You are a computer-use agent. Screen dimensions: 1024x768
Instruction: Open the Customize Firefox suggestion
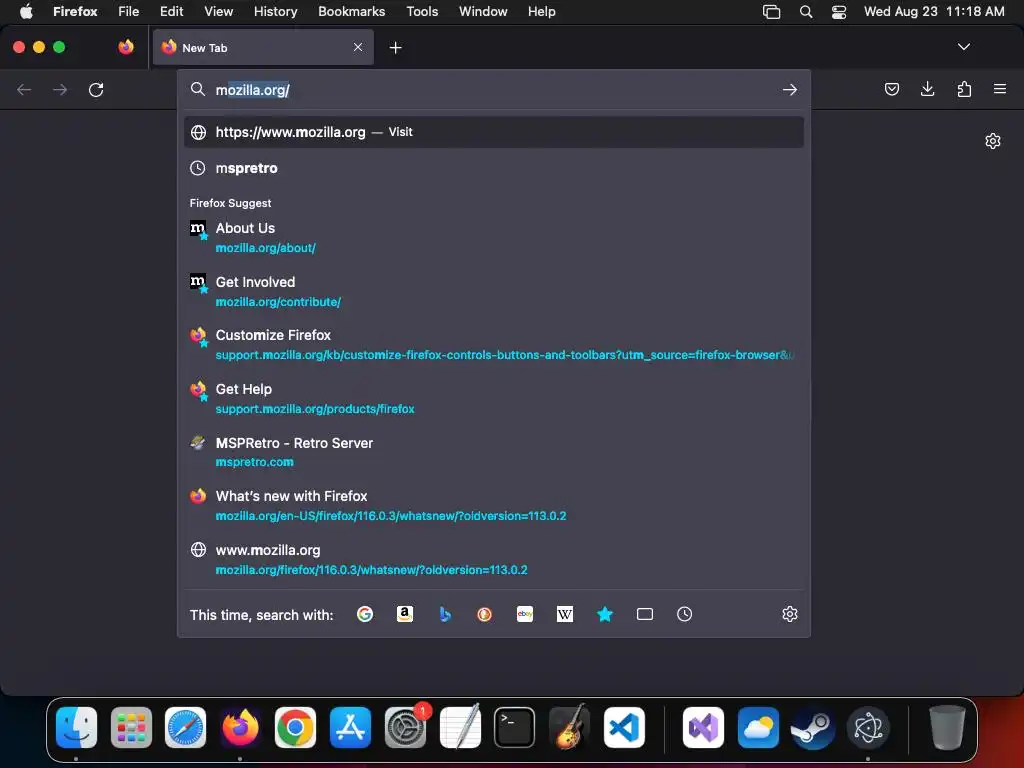tap(494, 344)
